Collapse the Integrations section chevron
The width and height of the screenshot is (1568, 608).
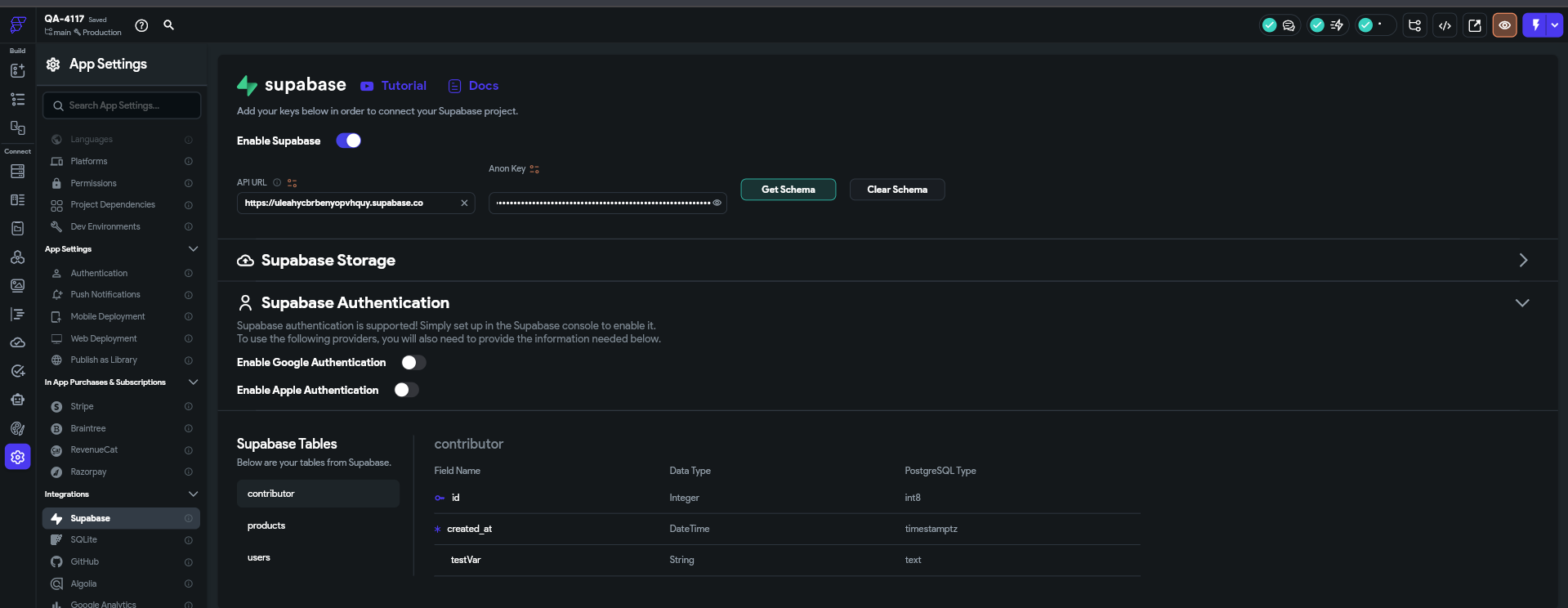coord(194,494)
